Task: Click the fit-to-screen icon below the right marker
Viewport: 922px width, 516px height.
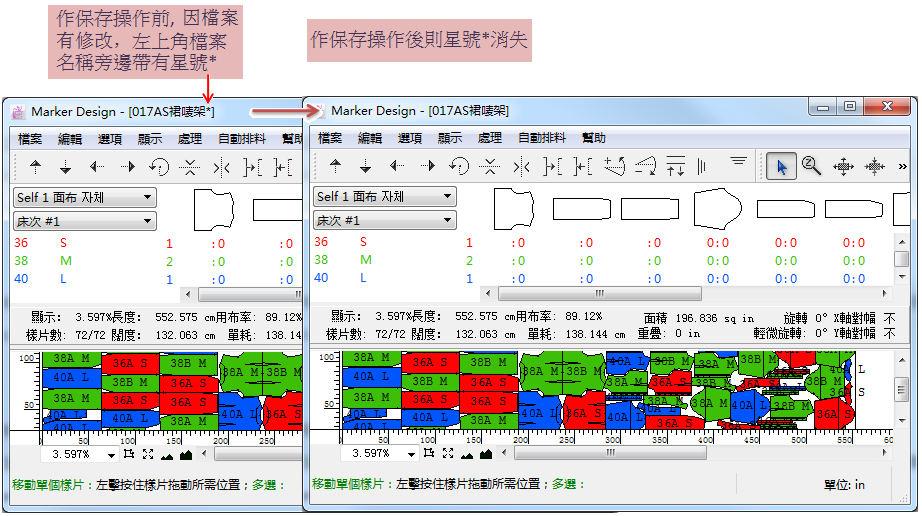Action: (x=447, y=454)
